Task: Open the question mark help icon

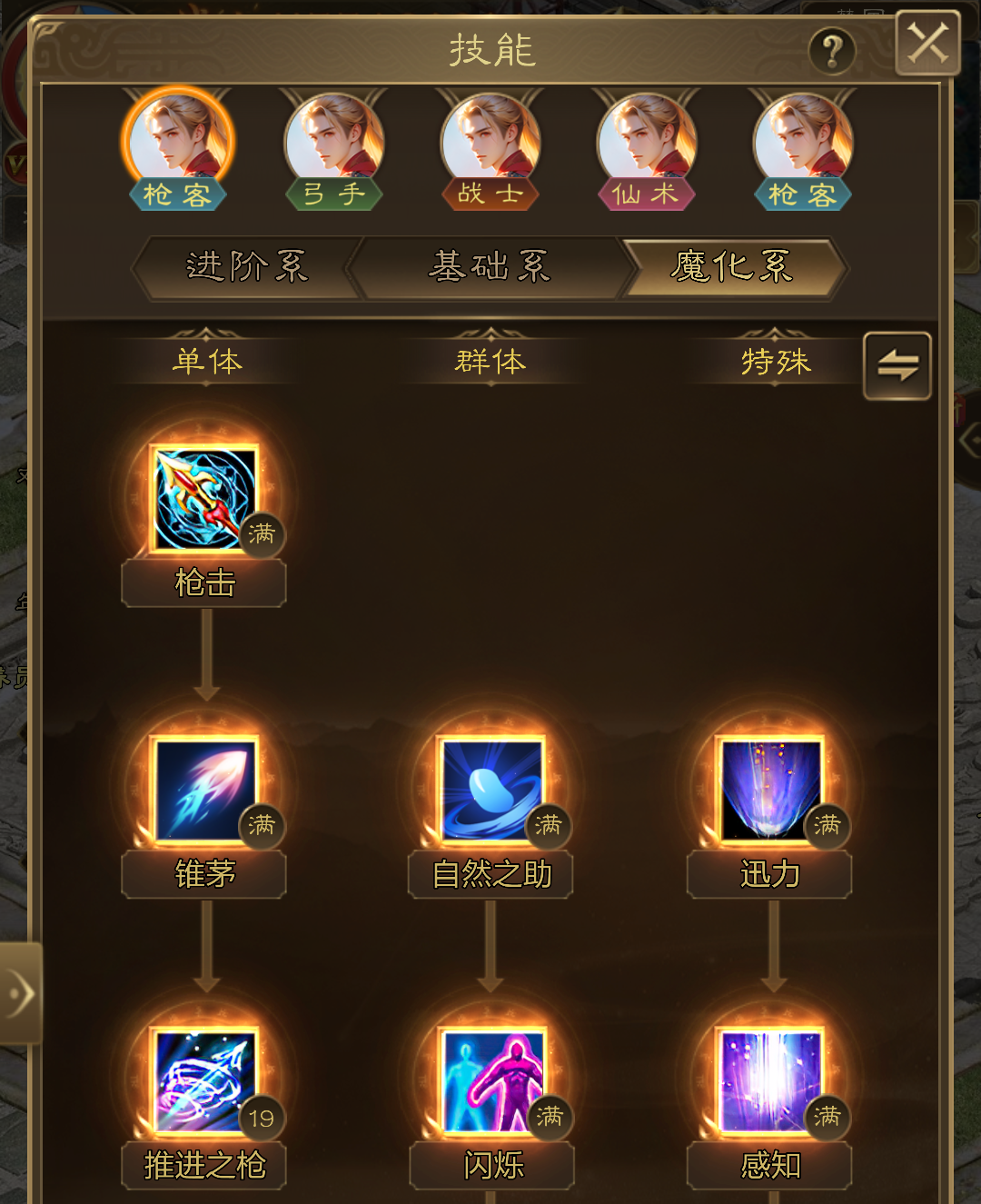Action: click(832, 51)
